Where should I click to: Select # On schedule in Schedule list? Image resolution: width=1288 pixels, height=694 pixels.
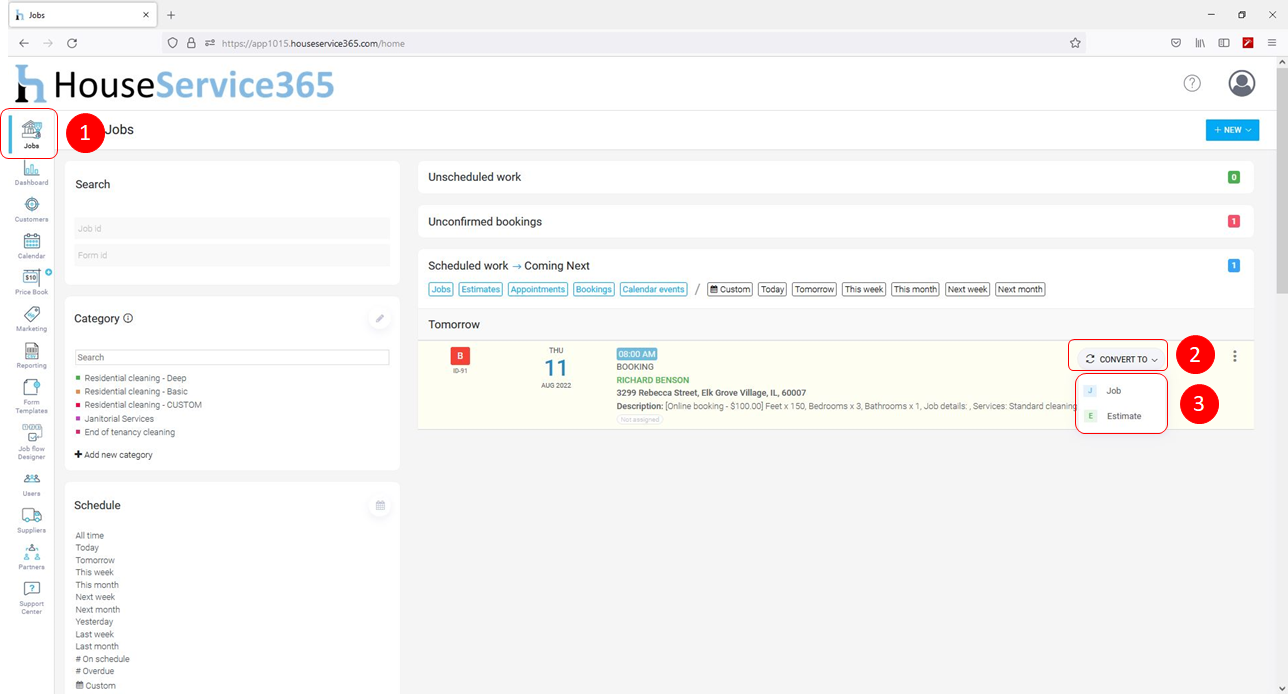(103, 659)
